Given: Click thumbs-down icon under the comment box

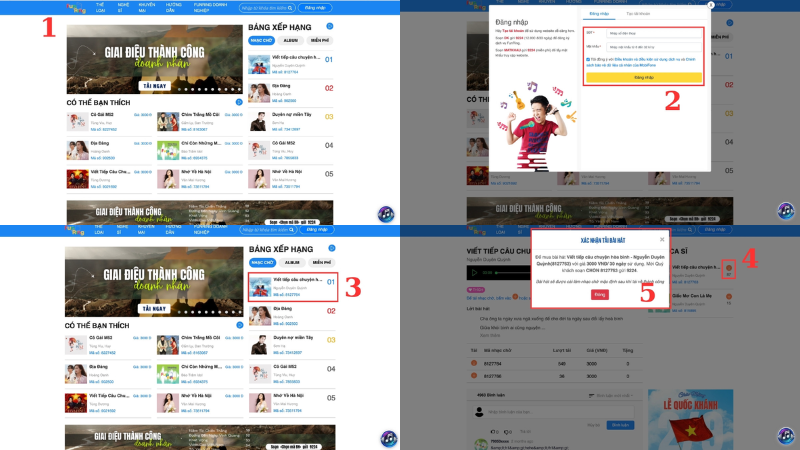Looking at the screenshot, I should pyautogui.click(x=508, y=432).
